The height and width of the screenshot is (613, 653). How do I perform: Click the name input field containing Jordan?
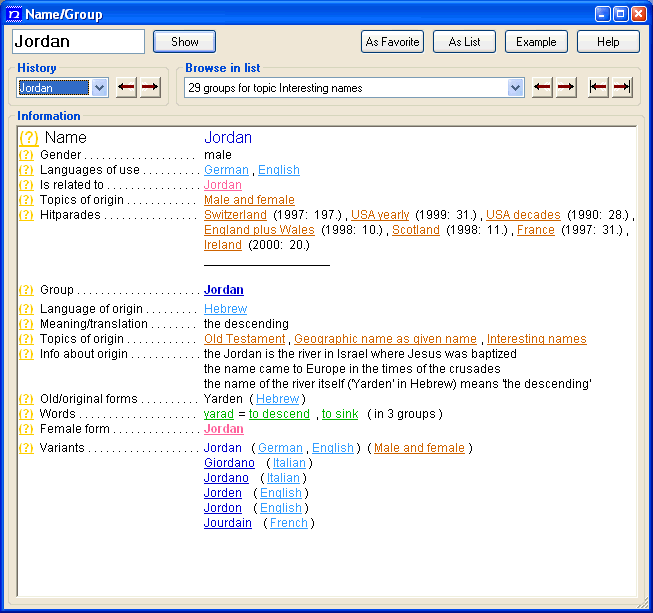(x=78, y=42)
